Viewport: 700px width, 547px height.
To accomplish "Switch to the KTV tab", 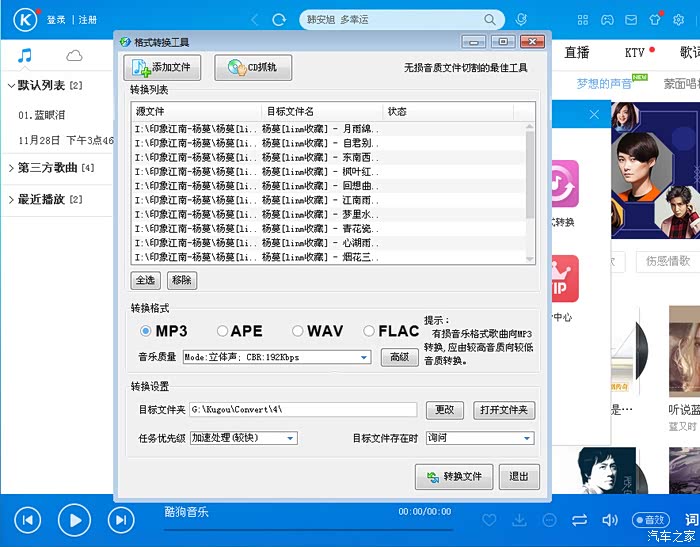I will 634,52.
